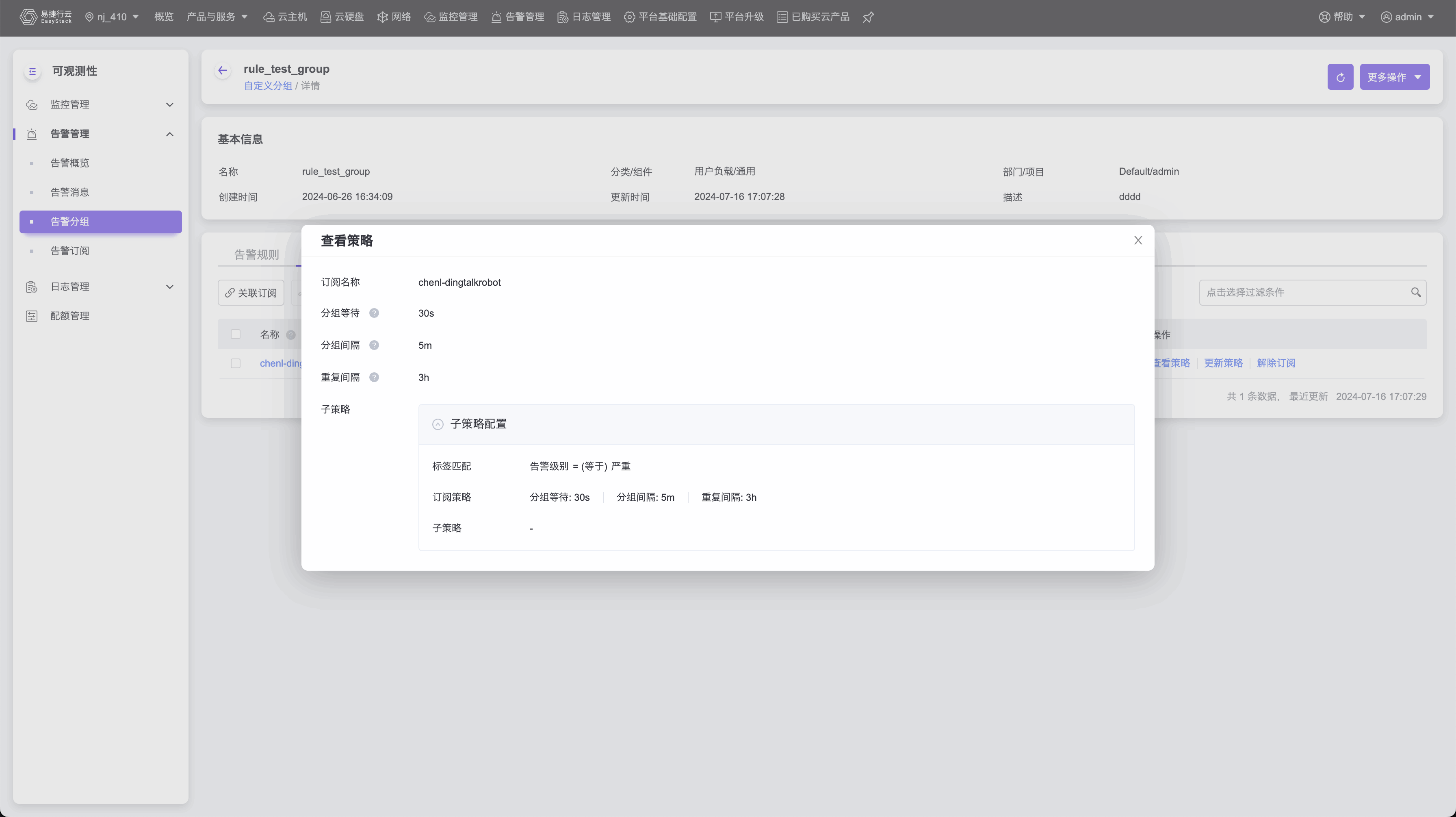
Task: Toggle the sidebar collapse icon near 可观测性
Action: pos(32,71)
